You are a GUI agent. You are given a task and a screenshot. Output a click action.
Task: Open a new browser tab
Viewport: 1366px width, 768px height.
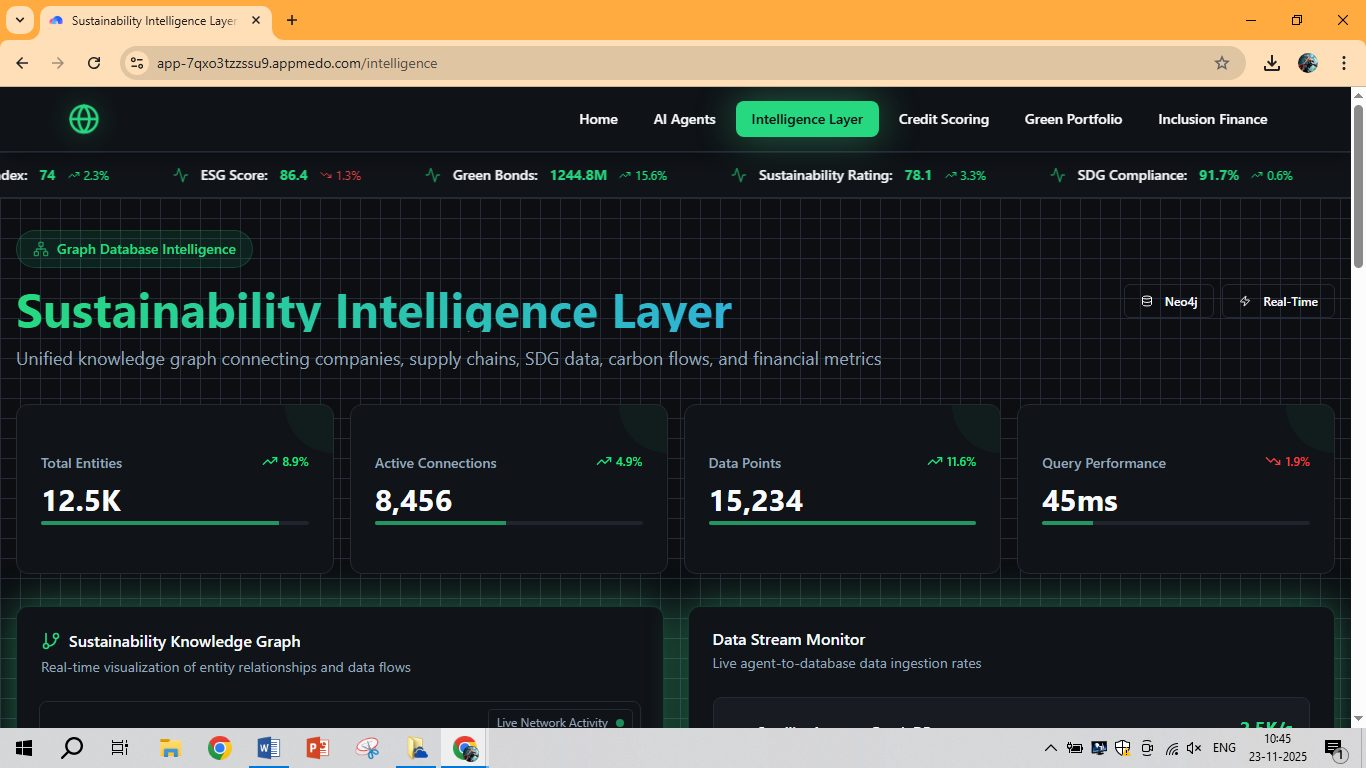point(292,20)
